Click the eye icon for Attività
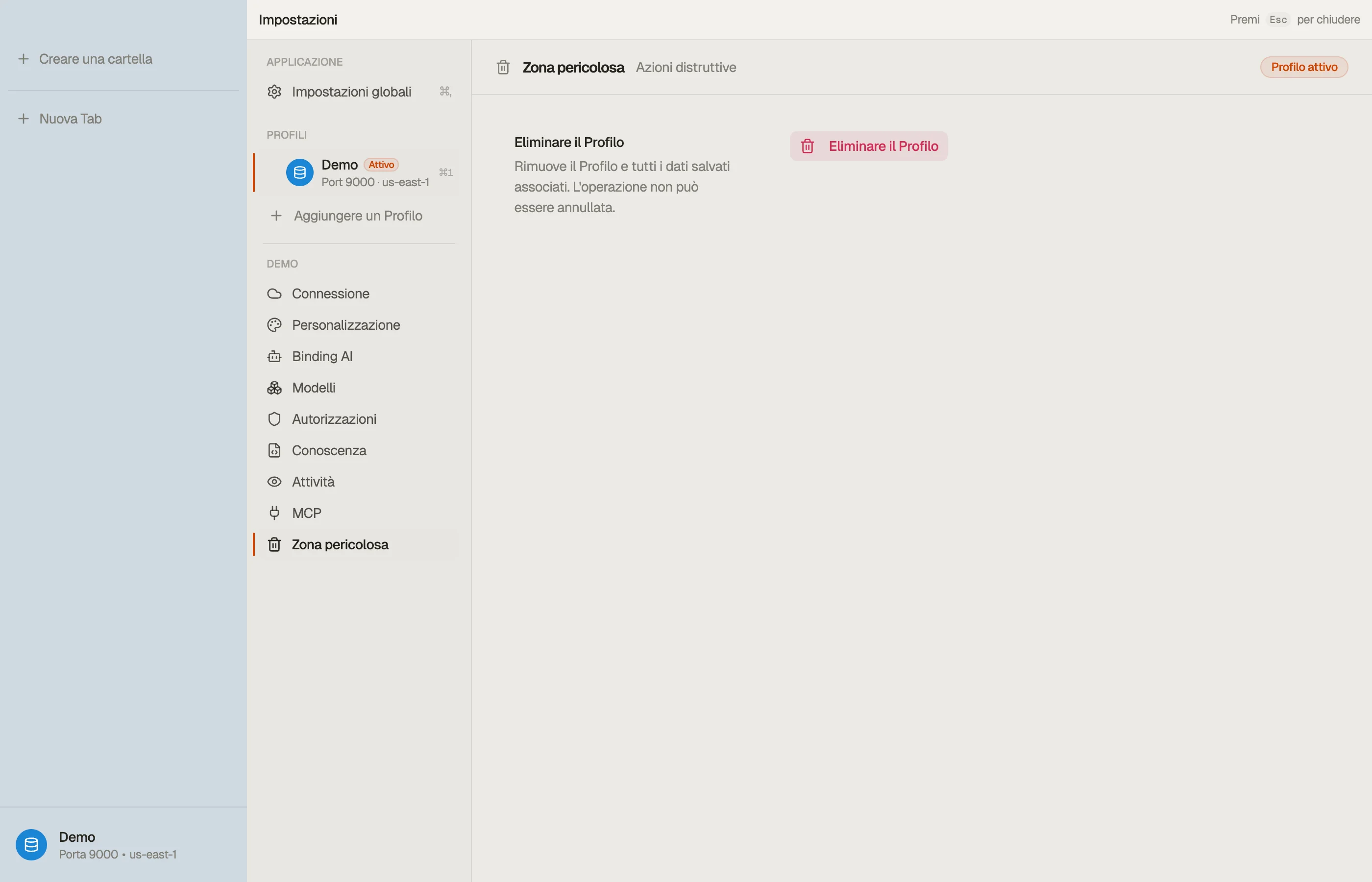 274,482
